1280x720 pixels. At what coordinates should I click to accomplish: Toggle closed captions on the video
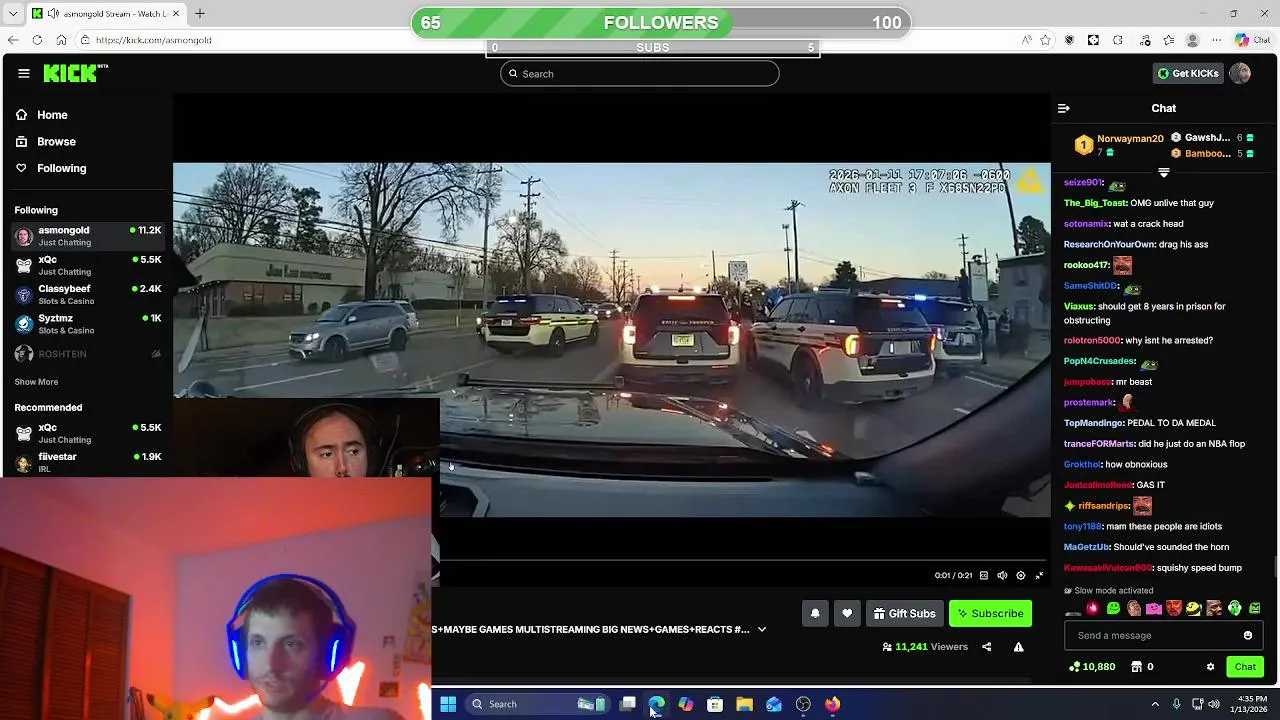[984, 576]
